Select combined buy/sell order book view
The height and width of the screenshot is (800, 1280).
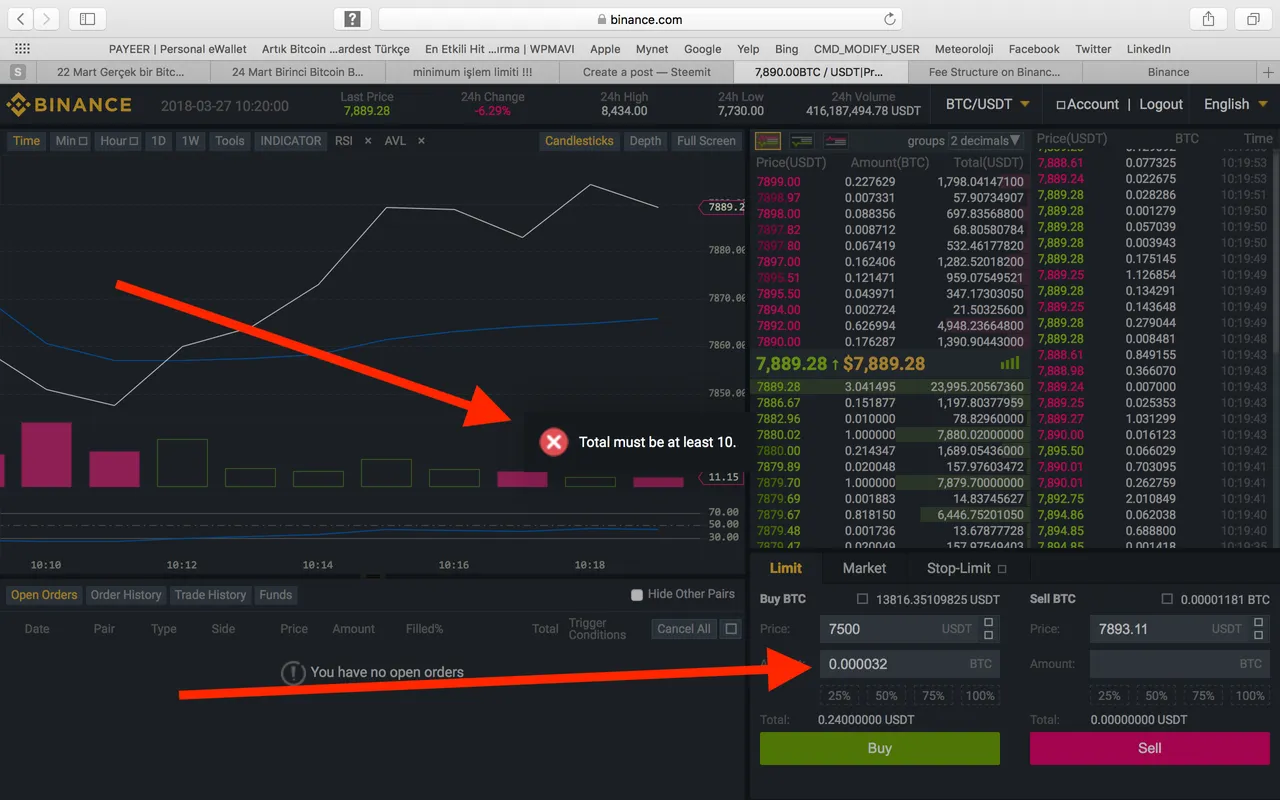tap(768, 141)
